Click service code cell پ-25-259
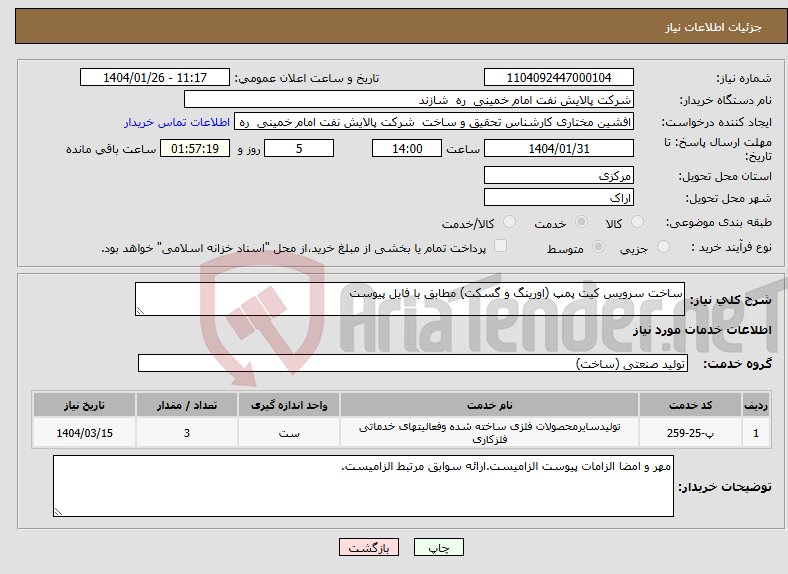The height and width of the screenshot is (574, 788). coord(691,432)
